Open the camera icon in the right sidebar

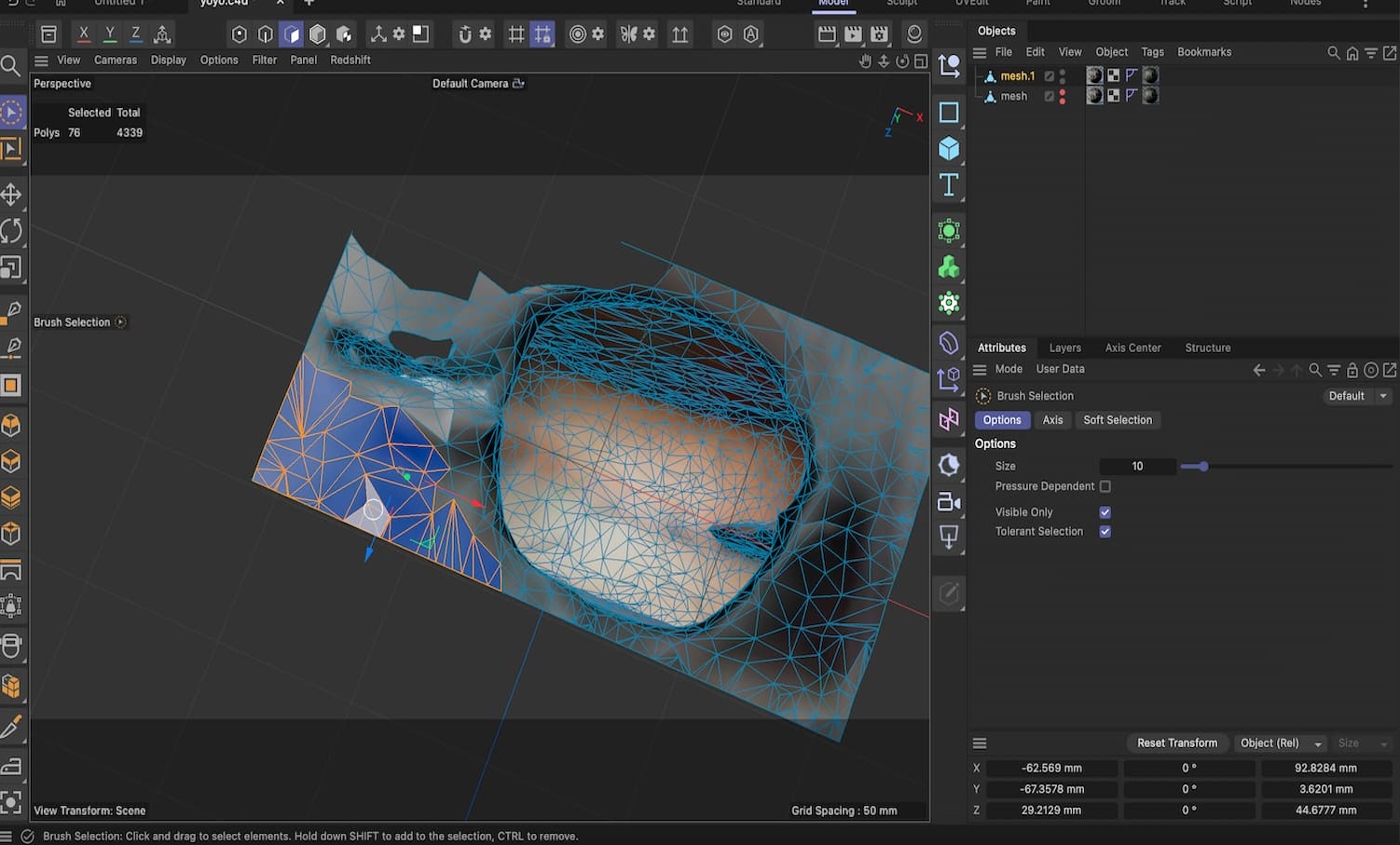click(948, 501)
